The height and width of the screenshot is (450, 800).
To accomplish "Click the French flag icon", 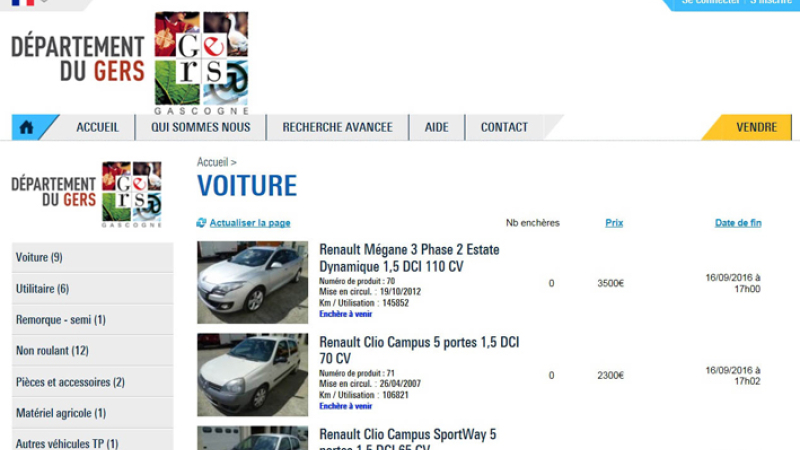I will 23,3.
